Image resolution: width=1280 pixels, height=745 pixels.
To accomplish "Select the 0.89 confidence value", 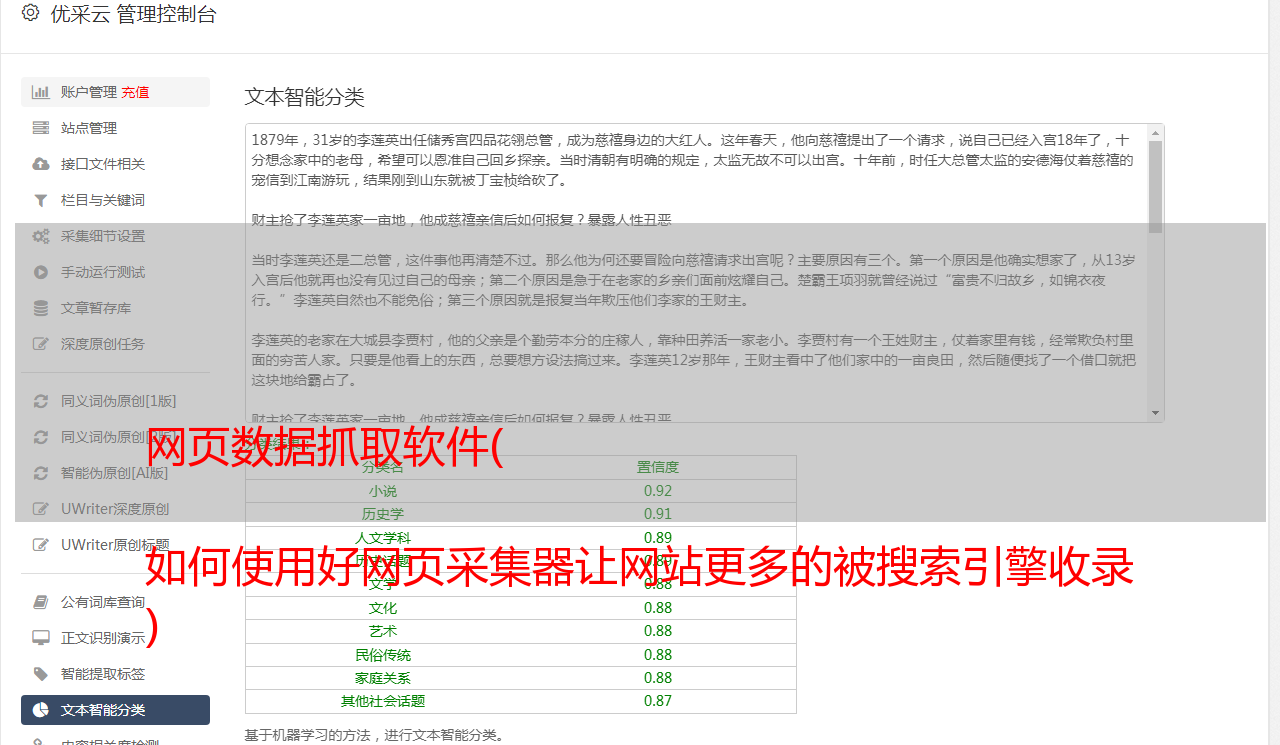I will click(x=658, y=538).
